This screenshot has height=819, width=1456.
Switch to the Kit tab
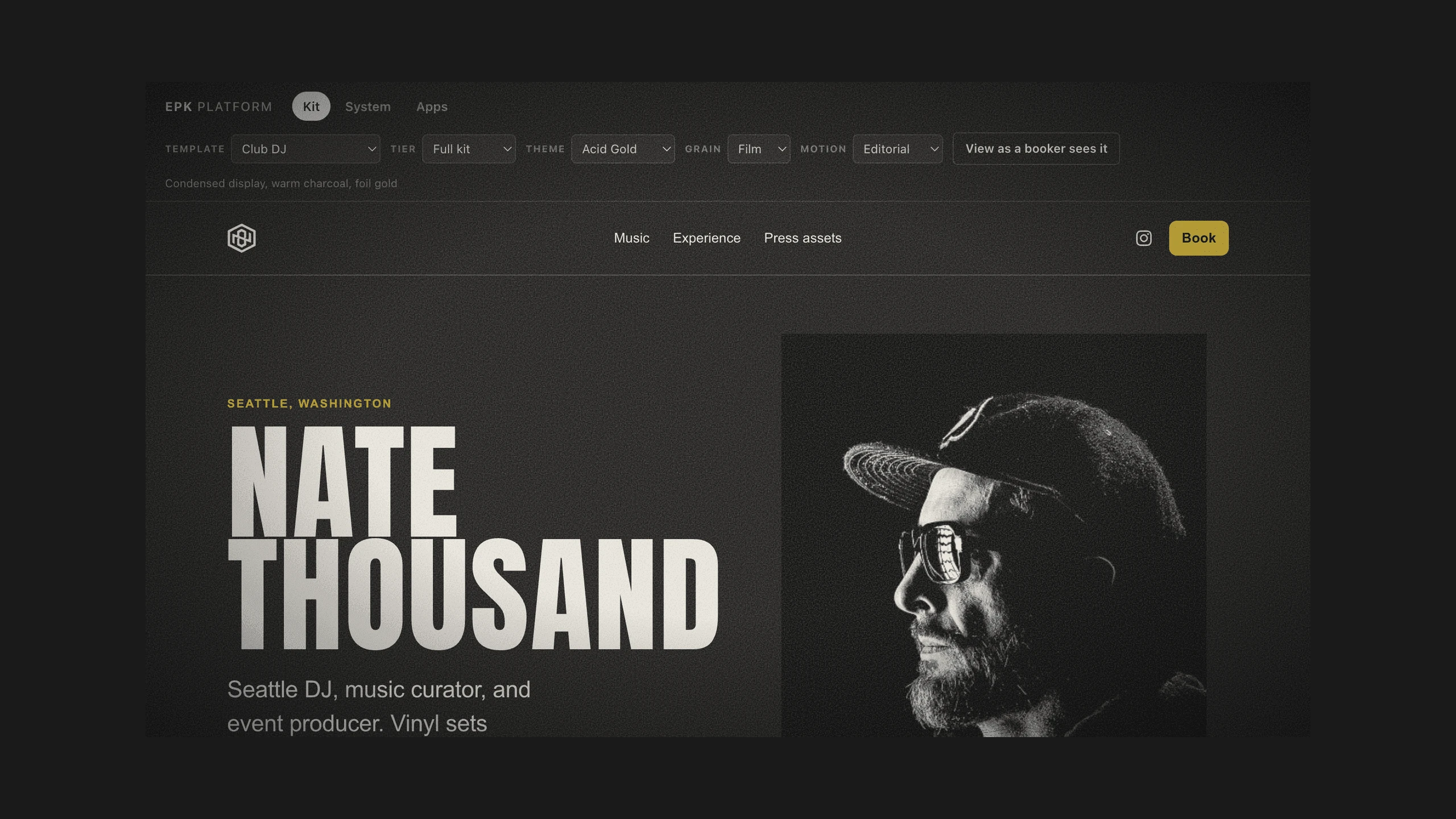pos(311,106)
